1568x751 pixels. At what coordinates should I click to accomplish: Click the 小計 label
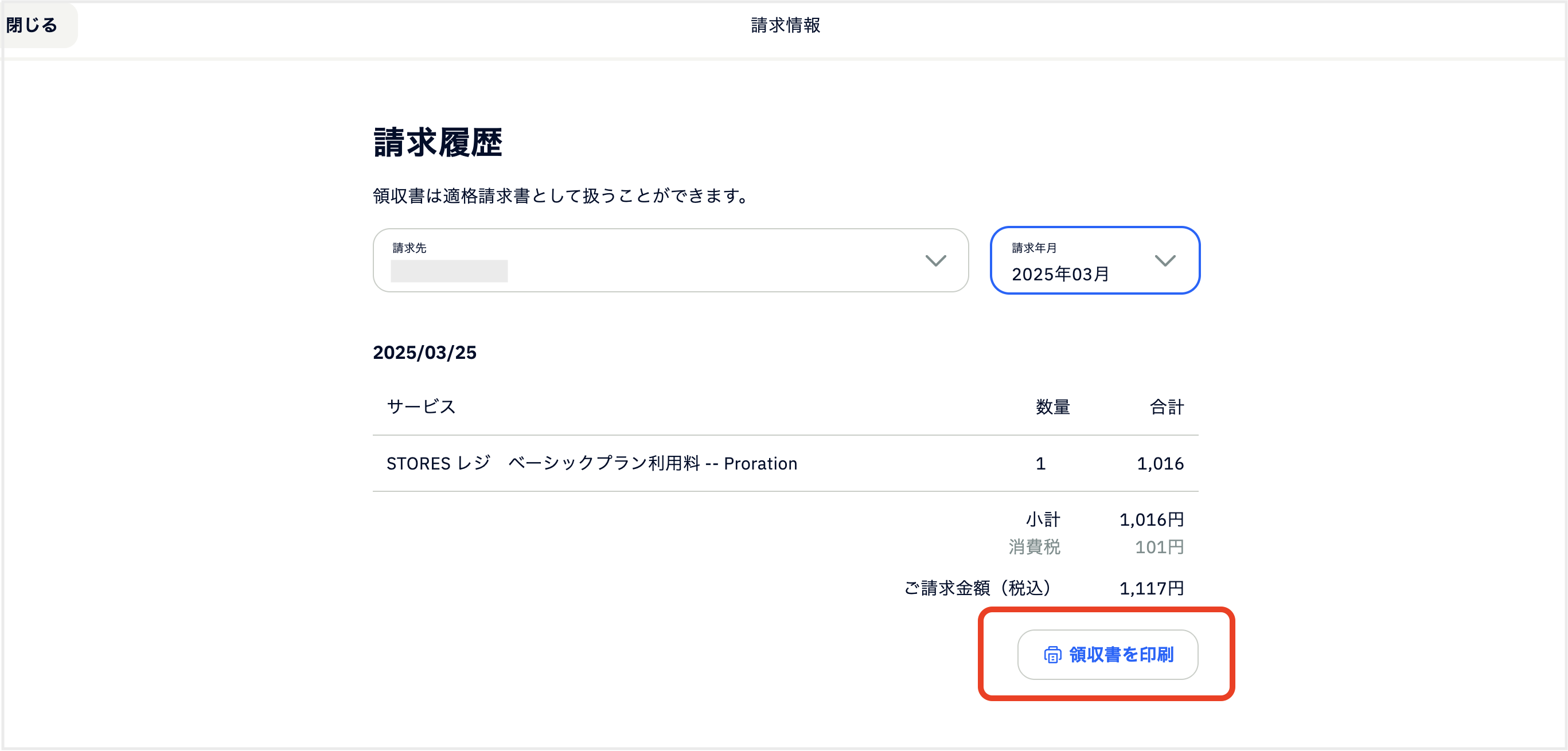click(x=1043, y=519)
